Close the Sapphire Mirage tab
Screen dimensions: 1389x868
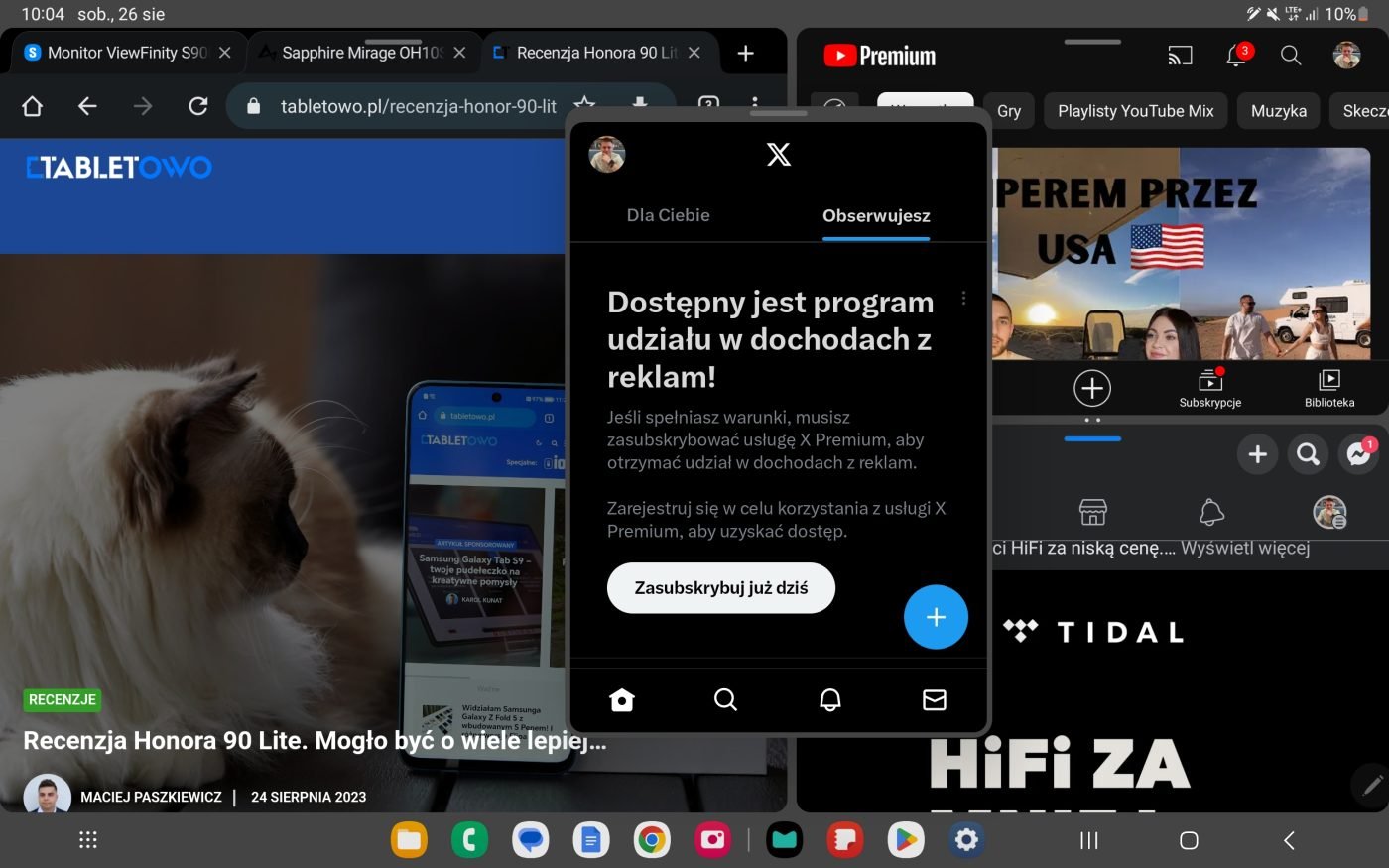(459, 53)
